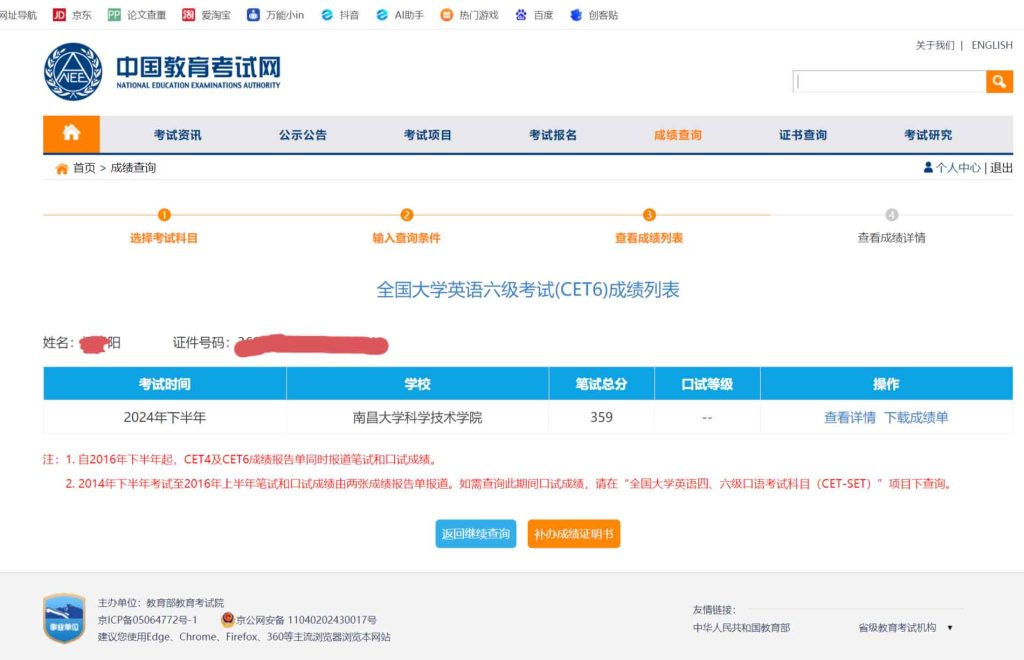Click the 查看详情 link

pos(849,417)
